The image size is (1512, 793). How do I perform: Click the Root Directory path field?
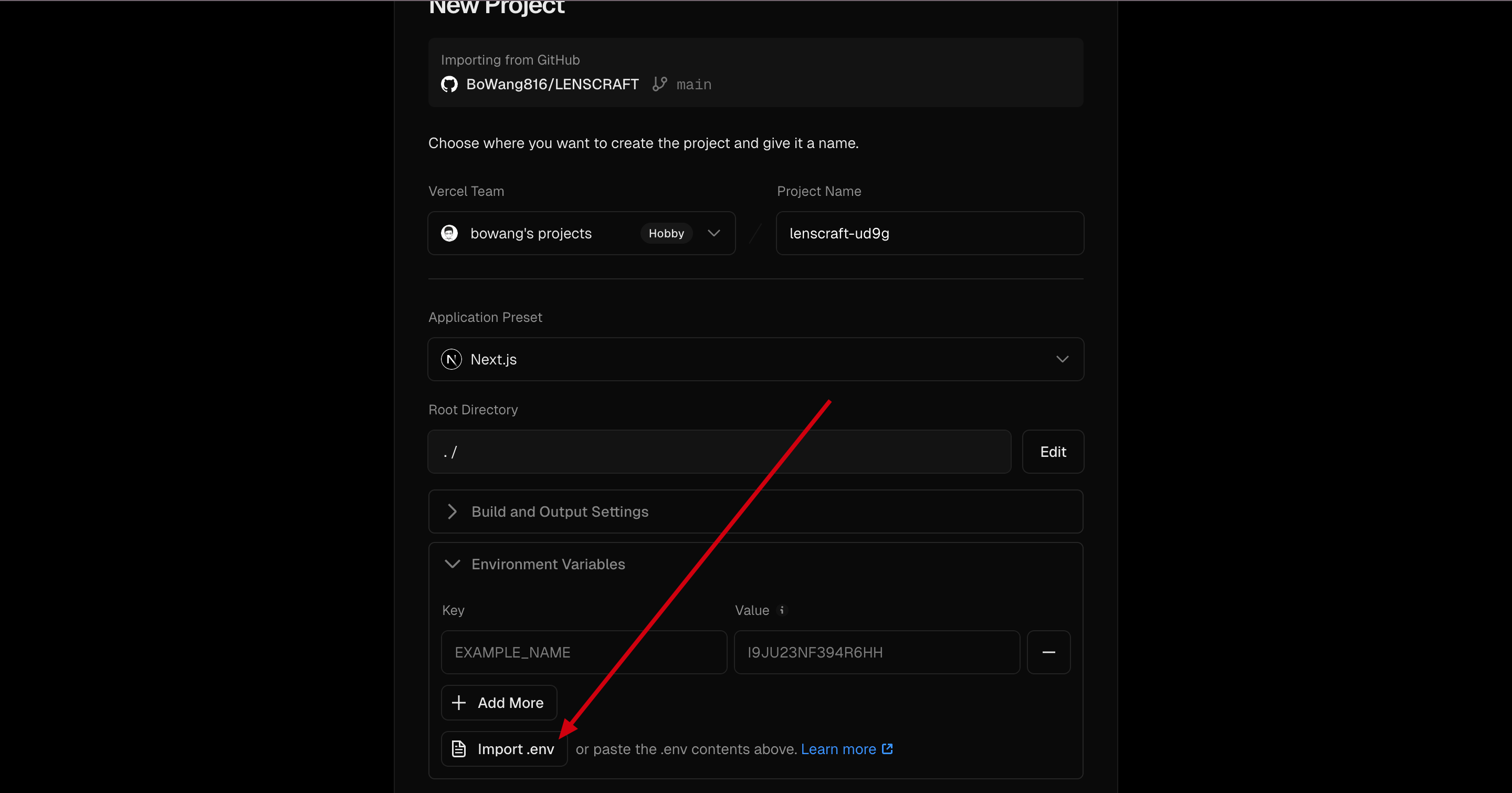click(719, 452)
